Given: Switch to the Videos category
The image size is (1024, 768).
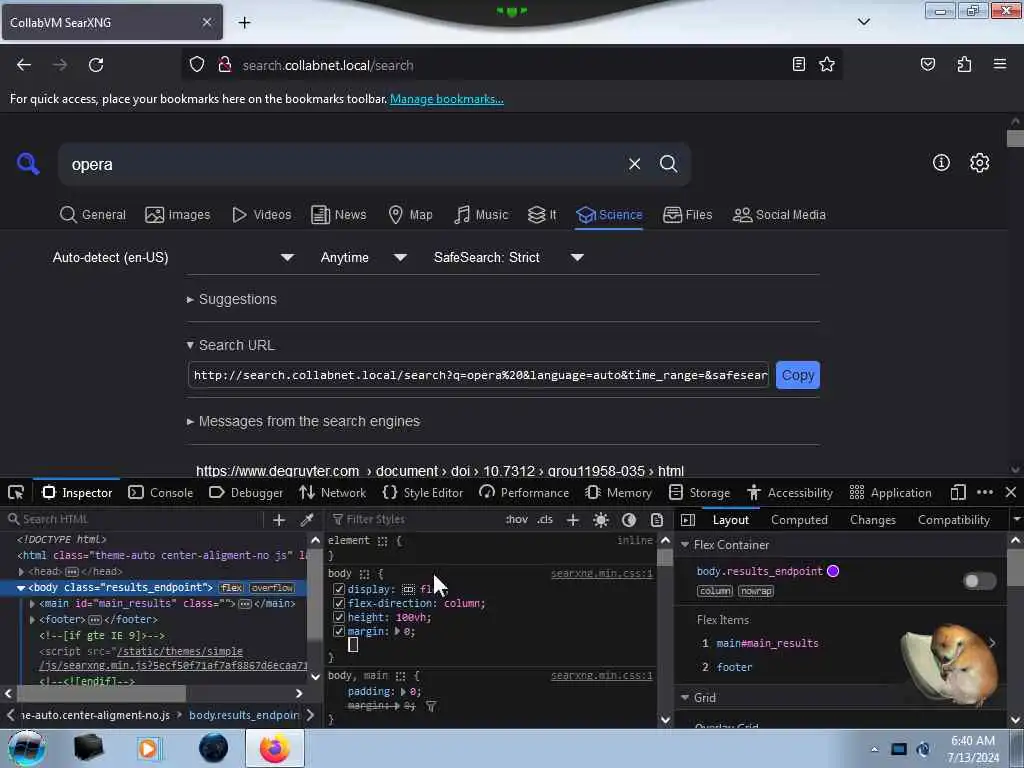Looking at the screenshot, I should click(261, 214).
